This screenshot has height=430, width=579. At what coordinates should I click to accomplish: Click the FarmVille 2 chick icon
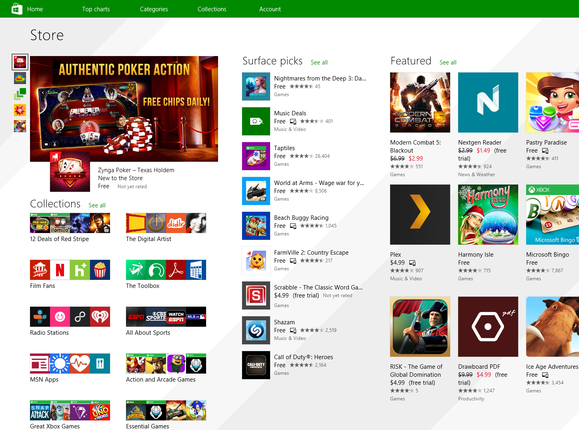(256, 260)
